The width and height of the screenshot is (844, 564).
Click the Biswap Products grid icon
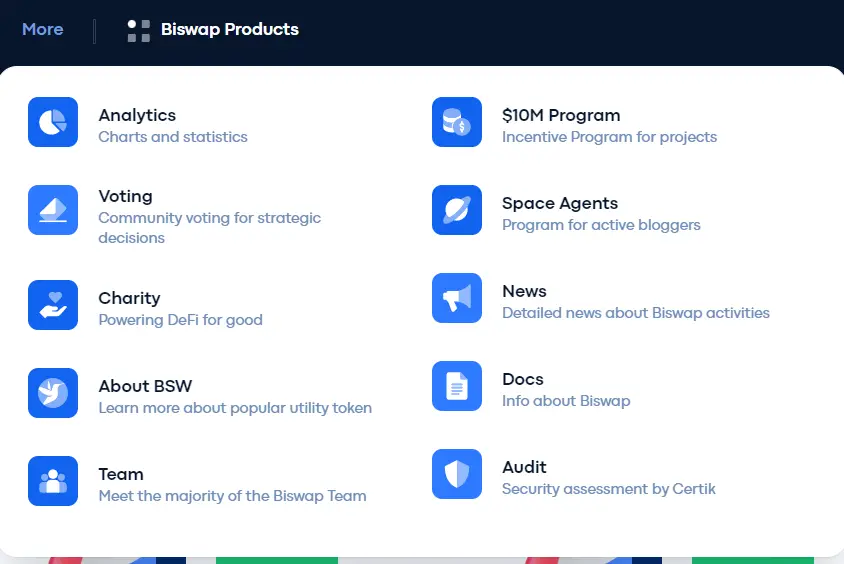[x=138, y=31]
